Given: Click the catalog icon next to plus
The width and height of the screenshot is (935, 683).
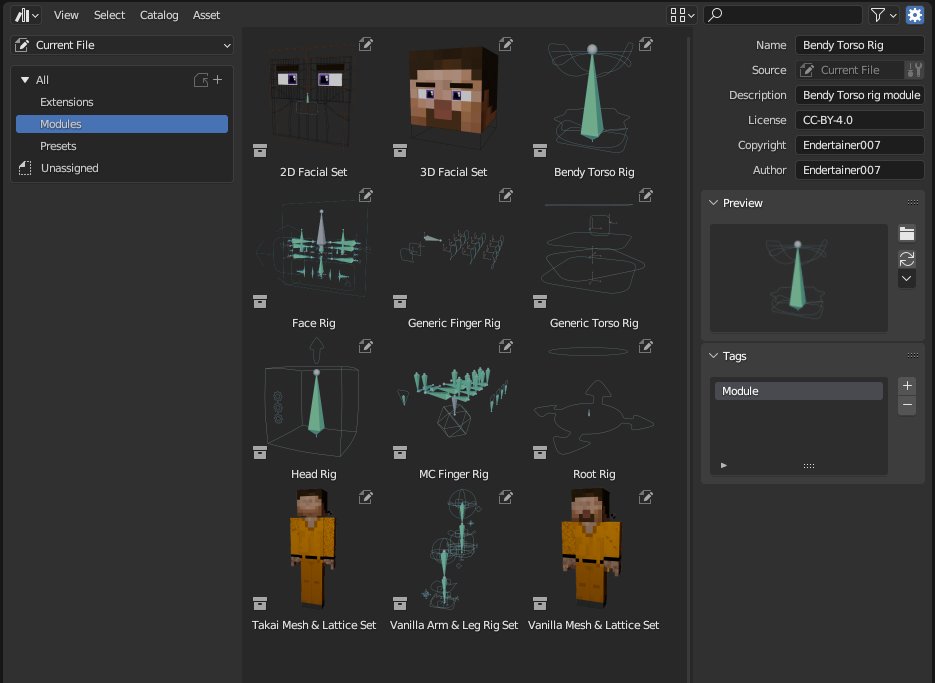Looking at the screenshot, I should pos(201,80).
